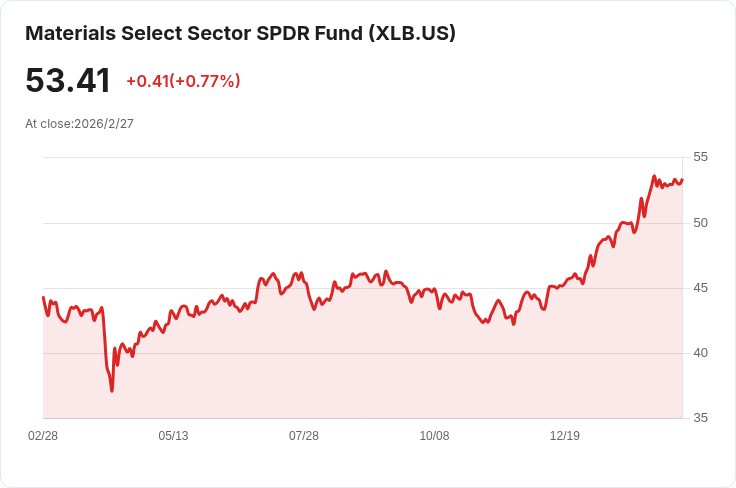Click the XLB.US ticker symbol in title
This screenshot has width=736, height=488.
click(x=412, y=33)
